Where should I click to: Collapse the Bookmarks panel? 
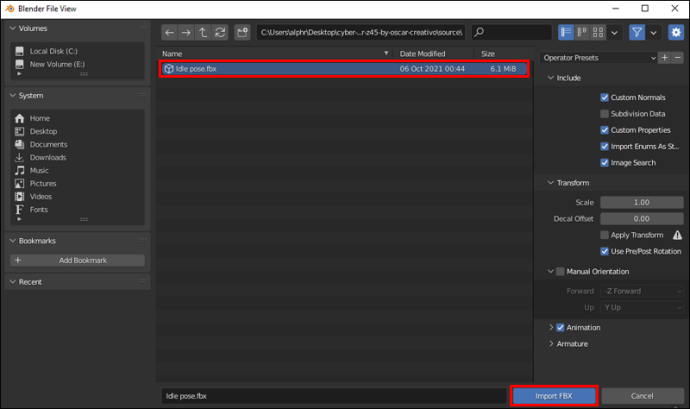click(x=12, y=241)
